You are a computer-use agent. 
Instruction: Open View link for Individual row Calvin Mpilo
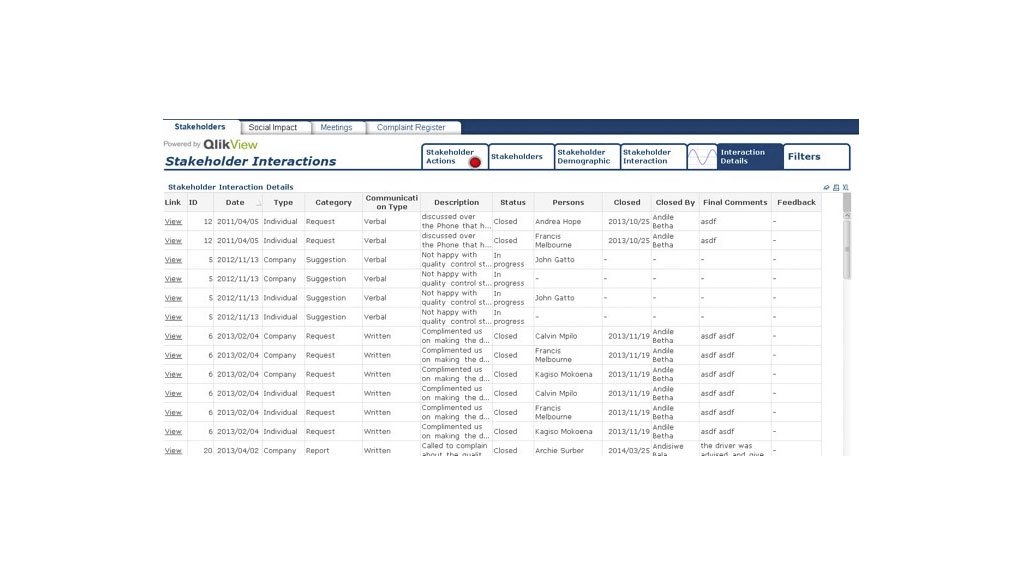click(x=173, y=393)
